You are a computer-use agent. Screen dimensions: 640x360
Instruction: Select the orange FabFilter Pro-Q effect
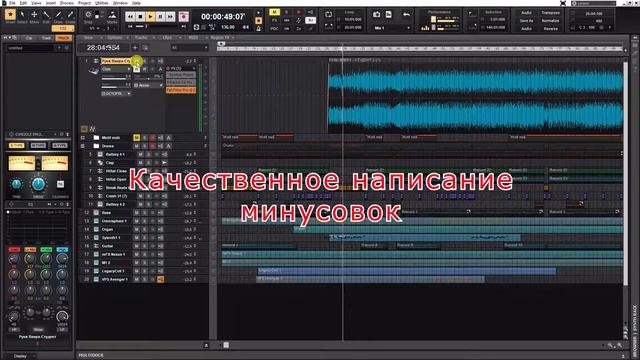[181, 89]
